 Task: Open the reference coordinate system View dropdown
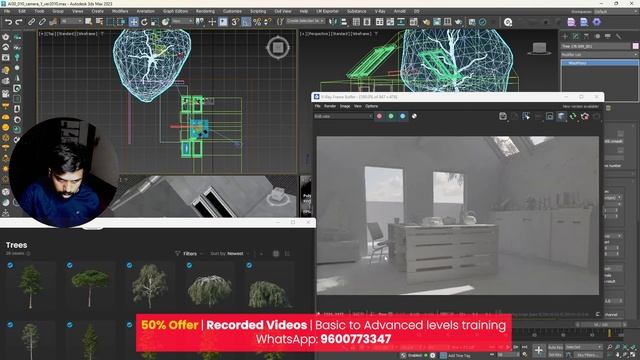coord(182,21)
